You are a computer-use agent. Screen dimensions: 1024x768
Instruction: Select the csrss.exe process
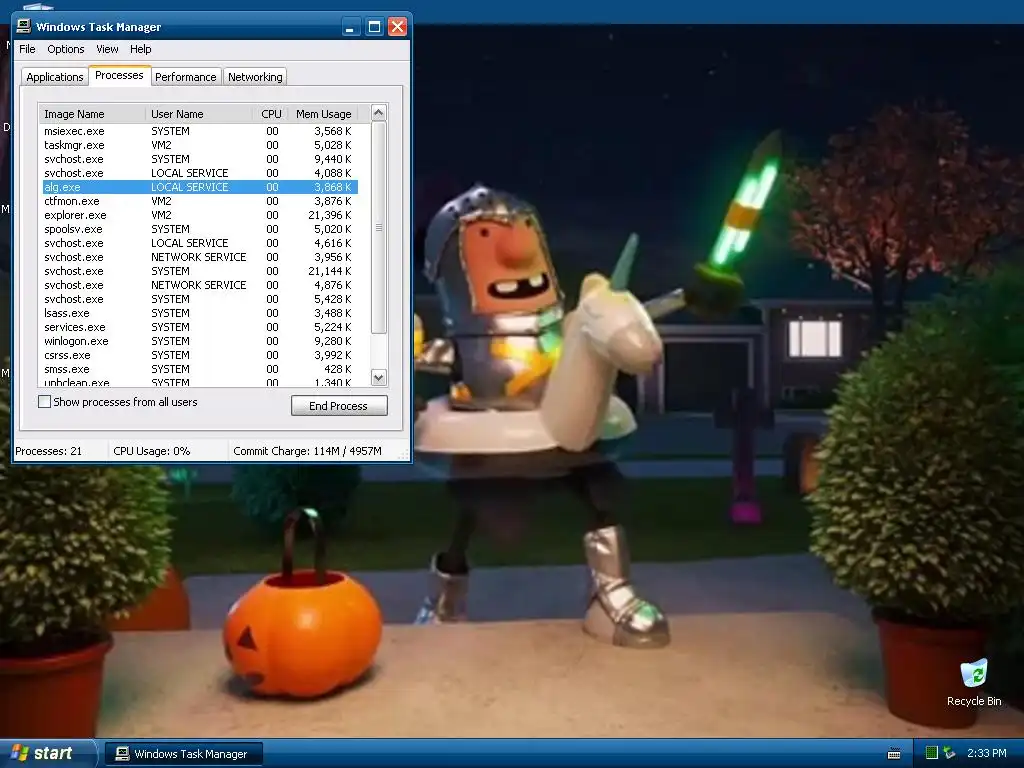tap(198, 355)
